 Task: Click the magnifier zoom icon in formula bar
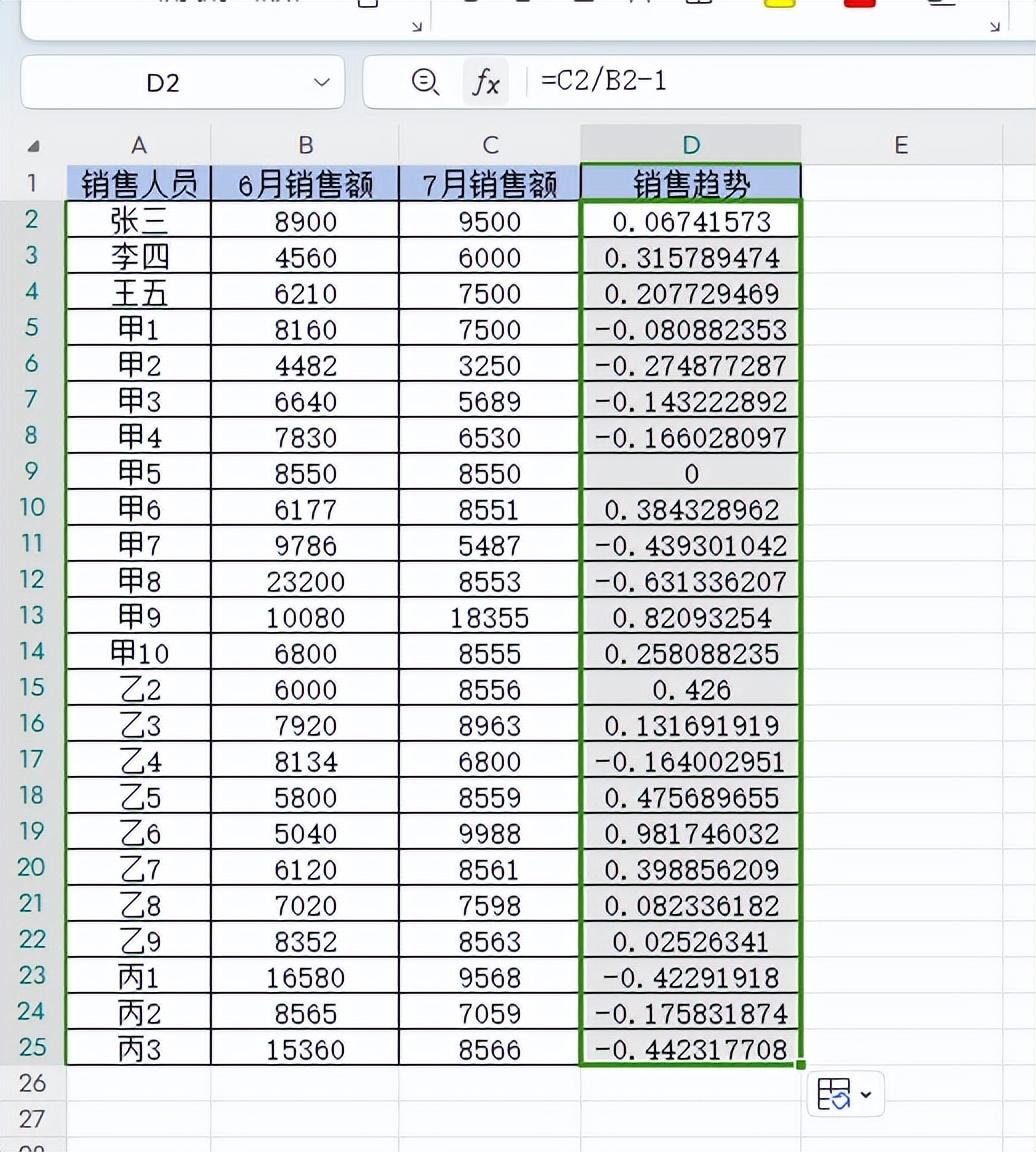(425, 82)
